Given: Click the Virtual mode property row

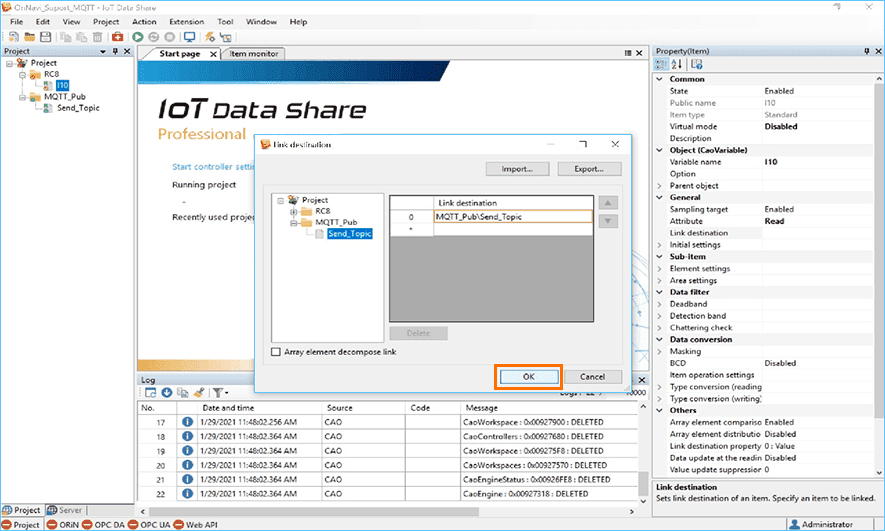Looking at the screenshot, I should click(765, 126).
